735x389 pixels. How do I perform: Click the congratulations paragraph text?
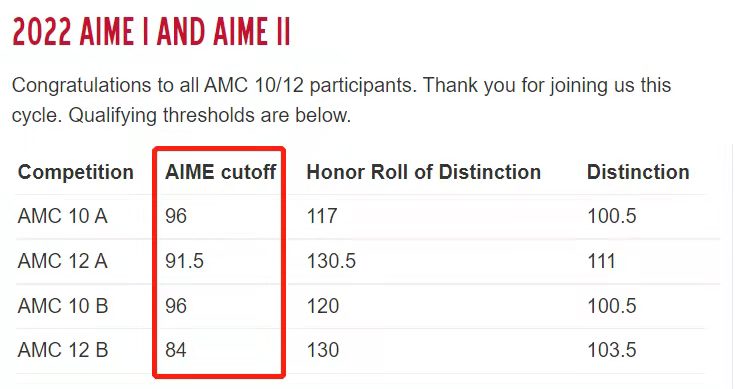(341, 100)
